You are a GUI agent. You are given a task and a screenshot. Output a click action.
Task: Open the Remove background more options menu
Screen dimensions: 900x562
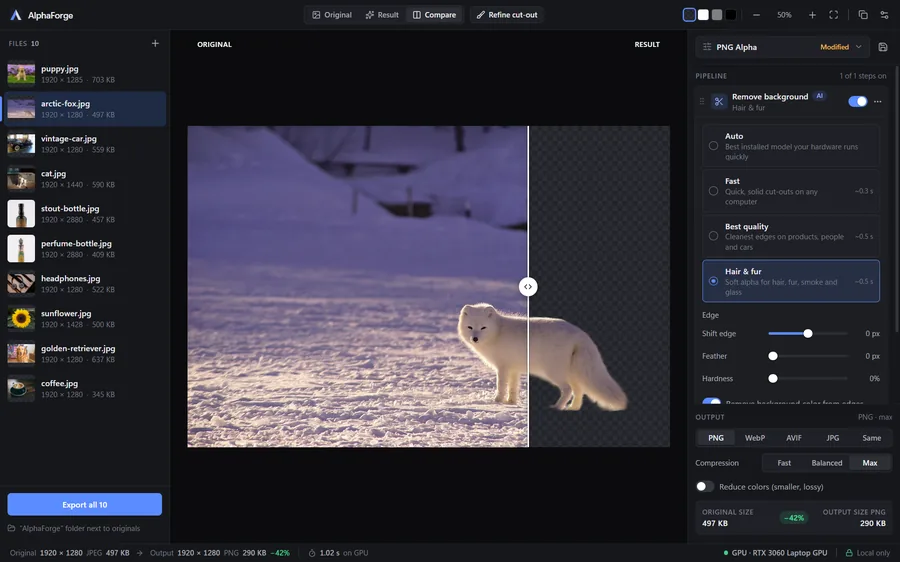tap(878, 102)
